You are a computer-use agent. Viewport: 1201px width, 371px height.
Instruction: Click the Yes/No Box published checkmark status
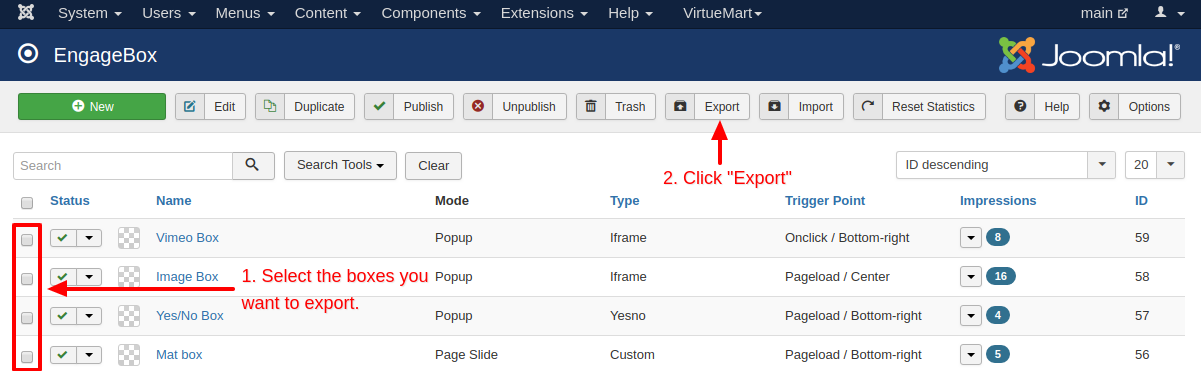(x=63, y=316)
